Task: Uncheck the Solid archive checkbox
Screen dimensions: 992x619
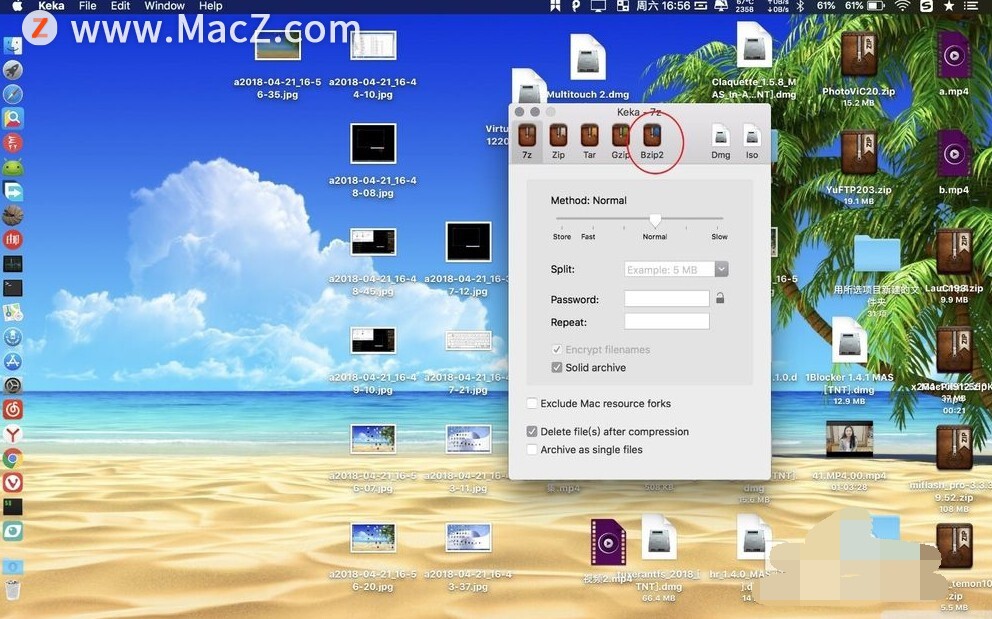Action: (557, 367)
